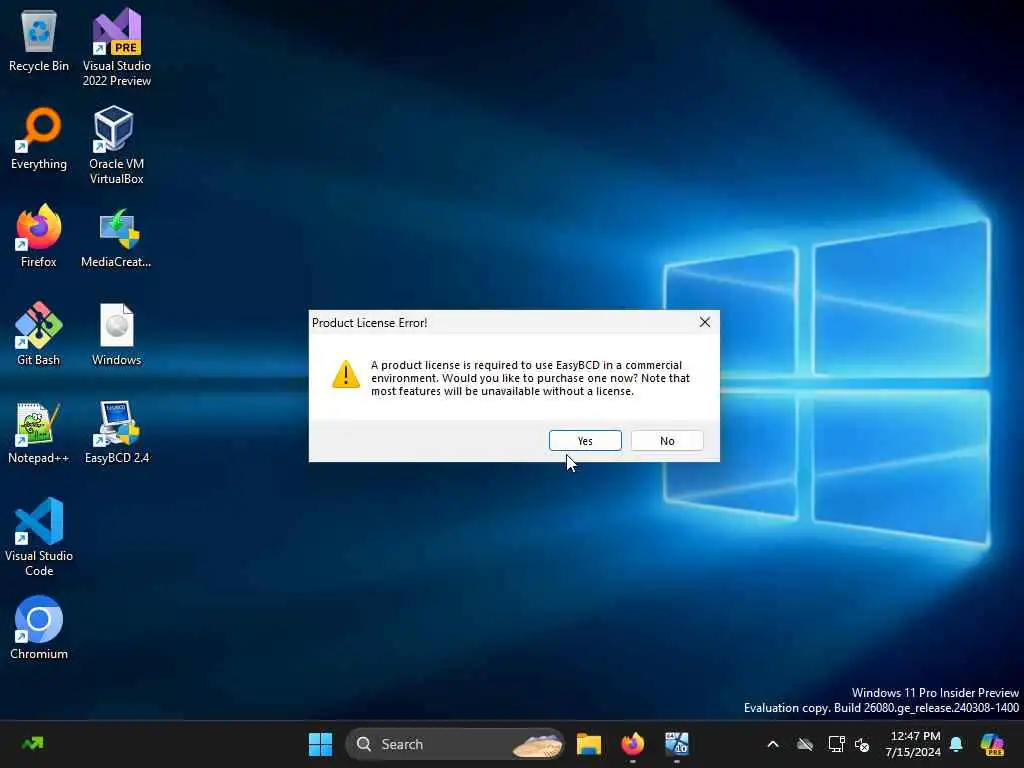Select the Chromium desktop shortcut

click(39, 628)
